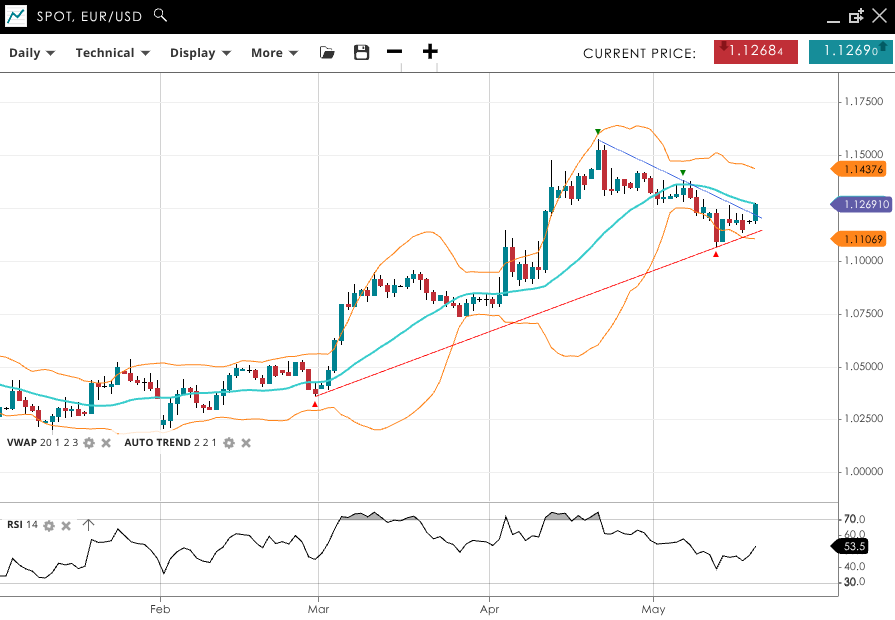The image size is (895, 620).
Task: Save chart using the floppy disk icon
Action: (362, 53)
